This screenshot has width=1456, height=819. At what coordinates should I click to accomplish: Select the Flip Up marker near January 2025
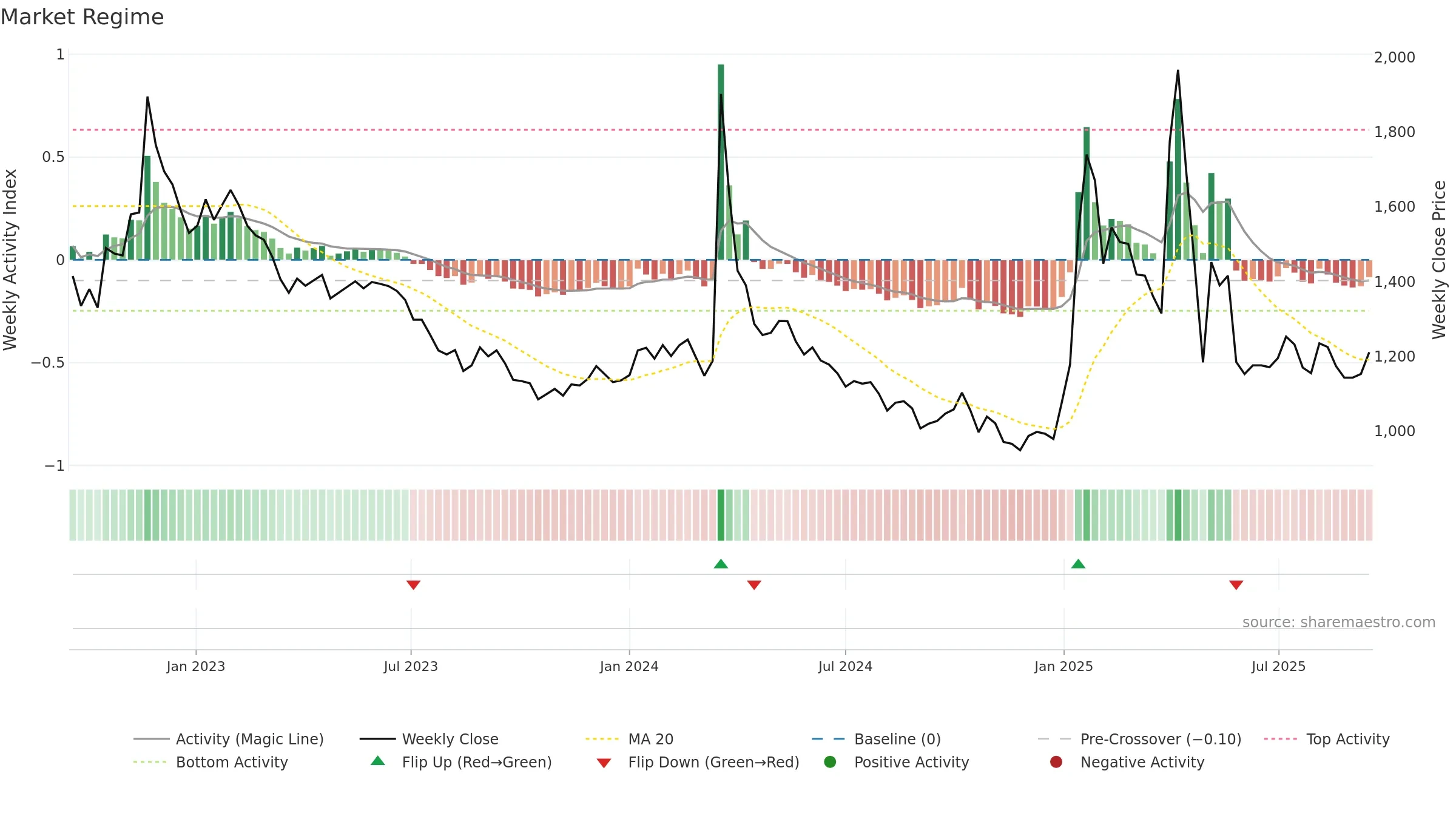1078,564
